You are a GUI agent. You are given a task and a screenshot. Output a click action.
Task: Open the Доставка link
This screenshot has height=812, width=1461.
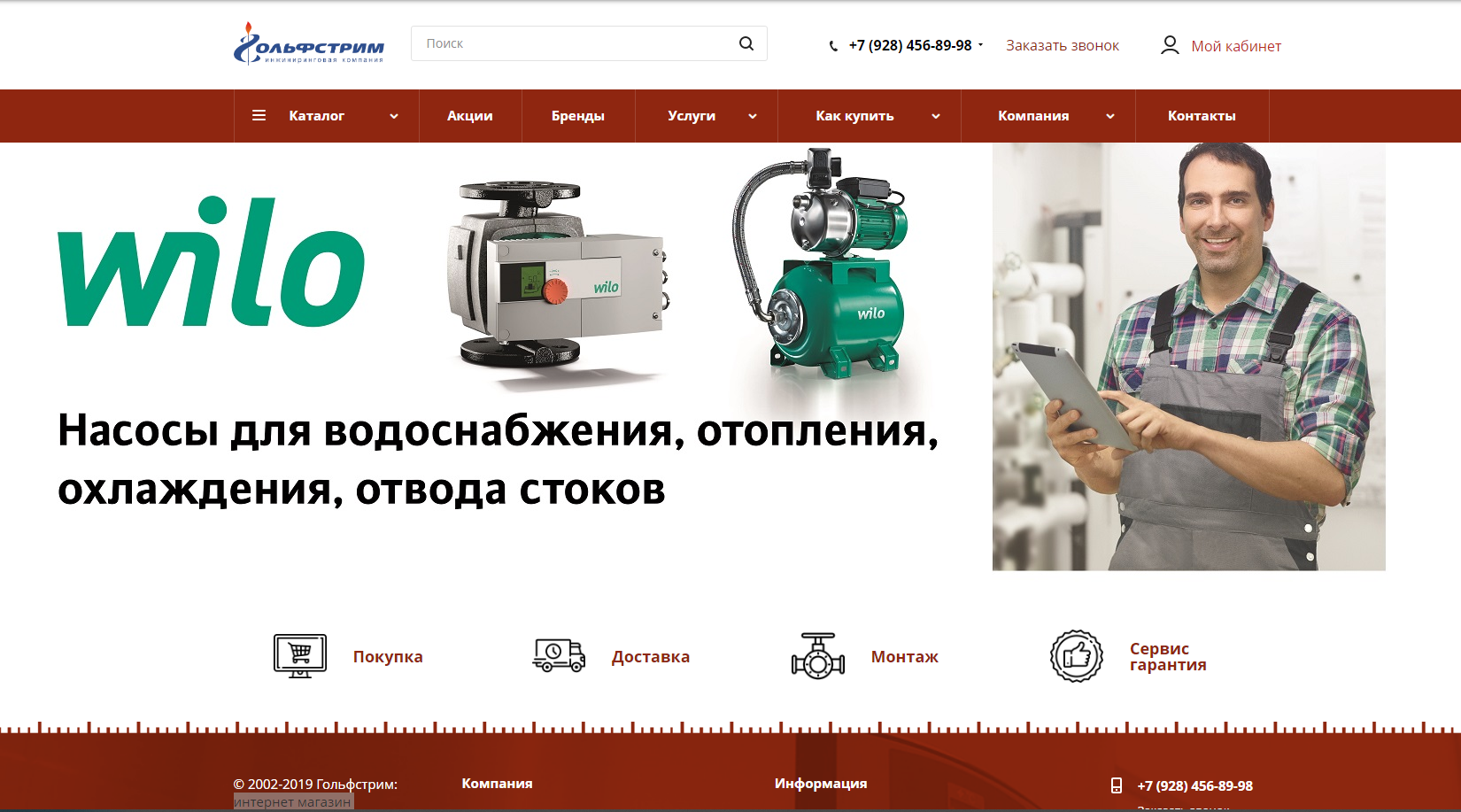[x=651, y=657]
